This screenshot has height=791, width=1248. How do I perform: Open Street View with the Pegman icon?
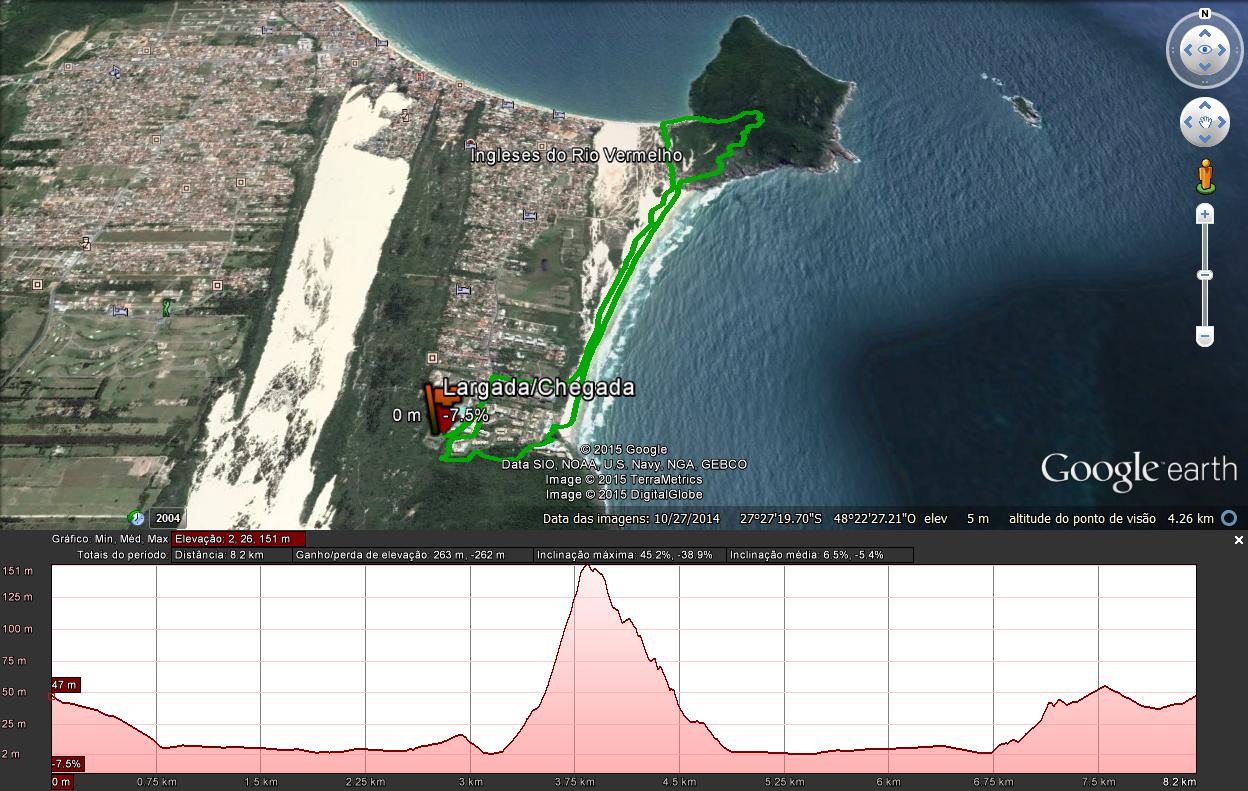[x=1204, y=173]
